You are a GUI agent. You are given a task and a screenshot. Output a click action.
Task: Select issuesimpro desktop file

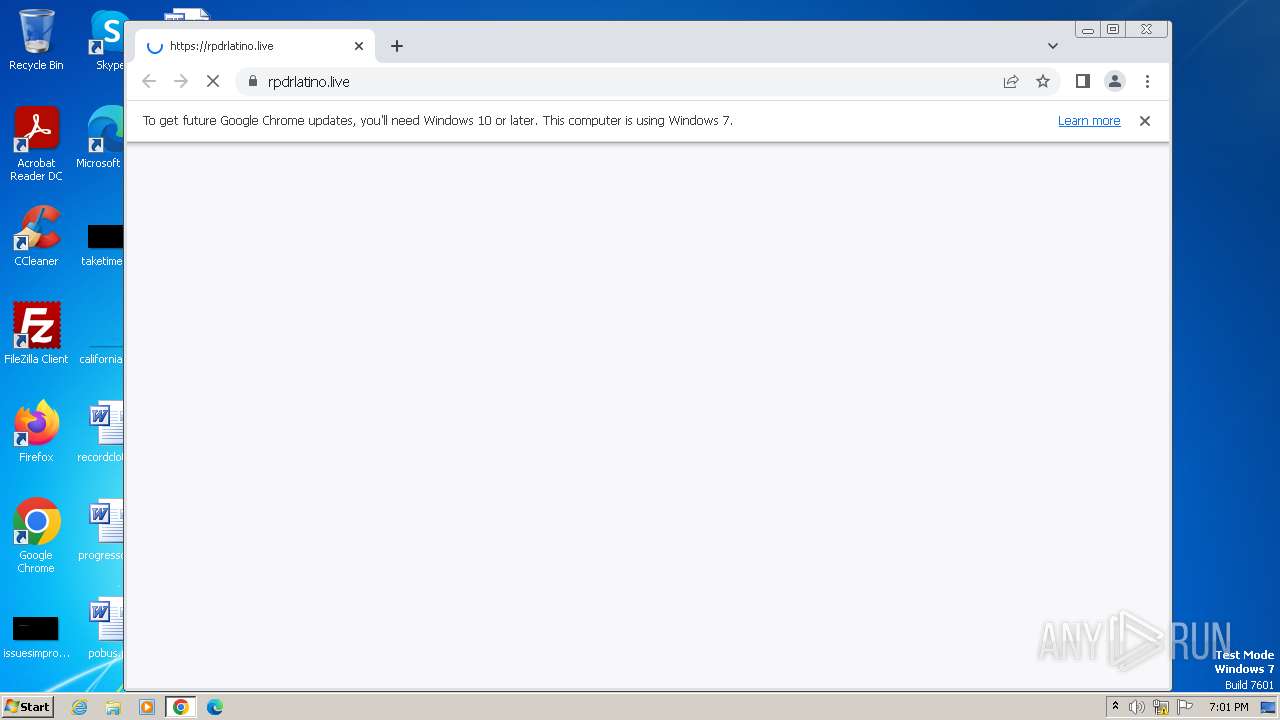(x=36, y=637)
